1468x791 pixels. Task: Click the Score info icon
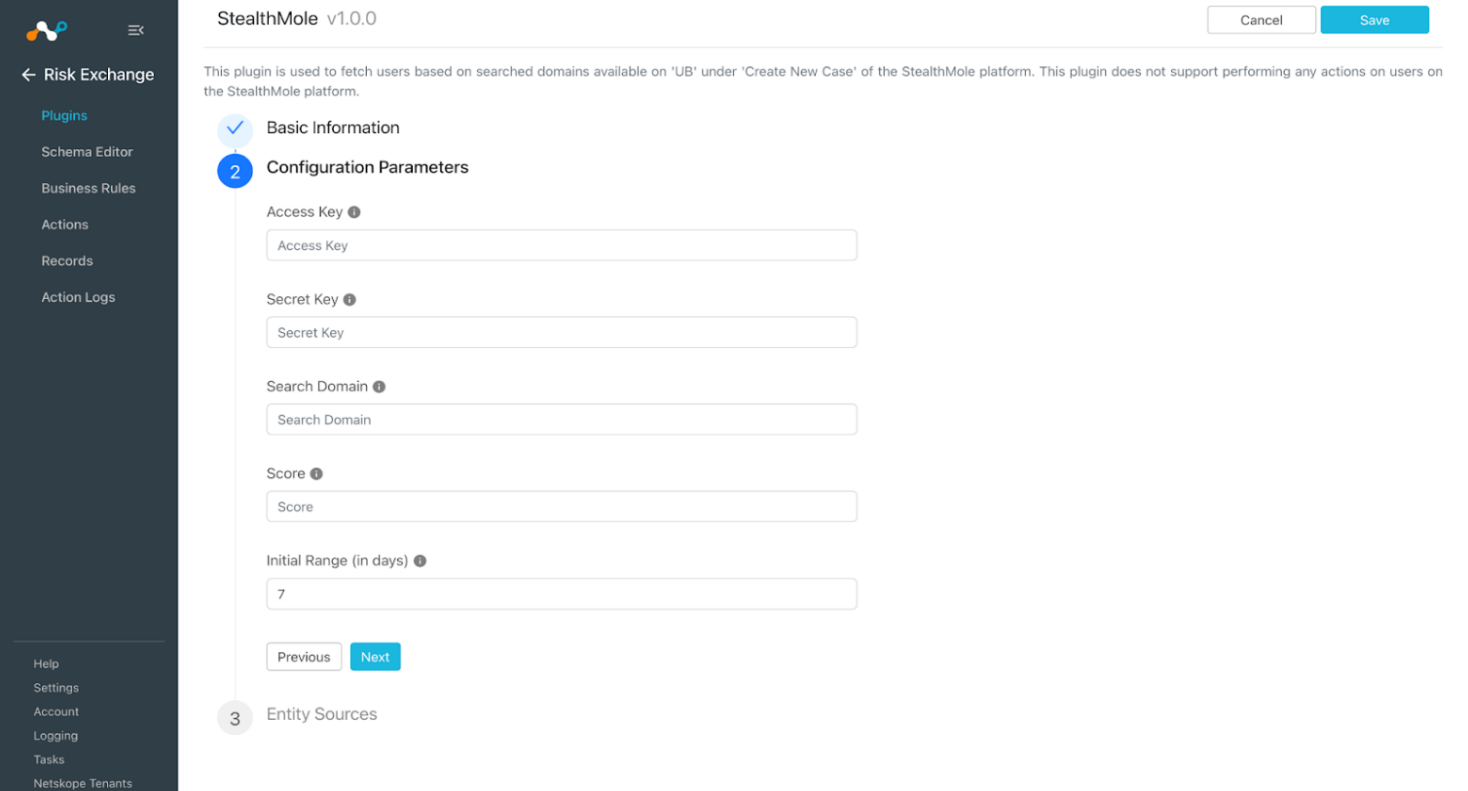317,474
